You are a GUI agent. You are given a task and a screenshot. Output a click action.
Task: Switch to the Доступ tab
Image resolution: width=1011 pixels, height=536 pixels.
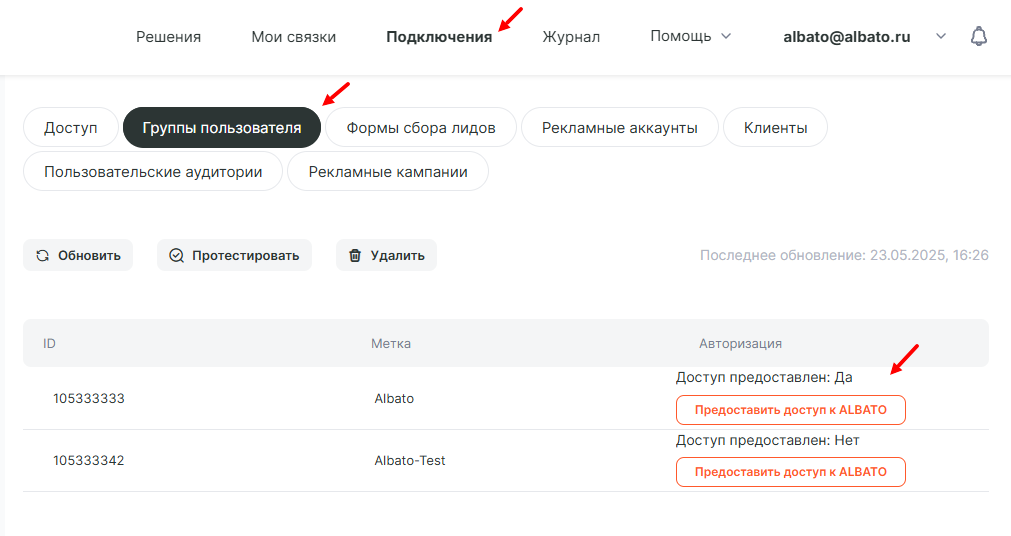tap(70, 128)
